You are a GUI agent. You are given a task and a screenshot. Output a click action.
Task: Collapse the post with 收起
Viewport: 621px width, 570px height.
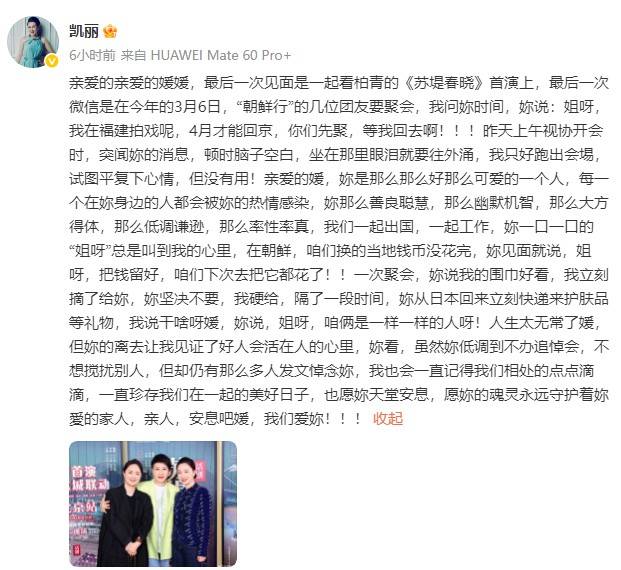coord(388,418)
